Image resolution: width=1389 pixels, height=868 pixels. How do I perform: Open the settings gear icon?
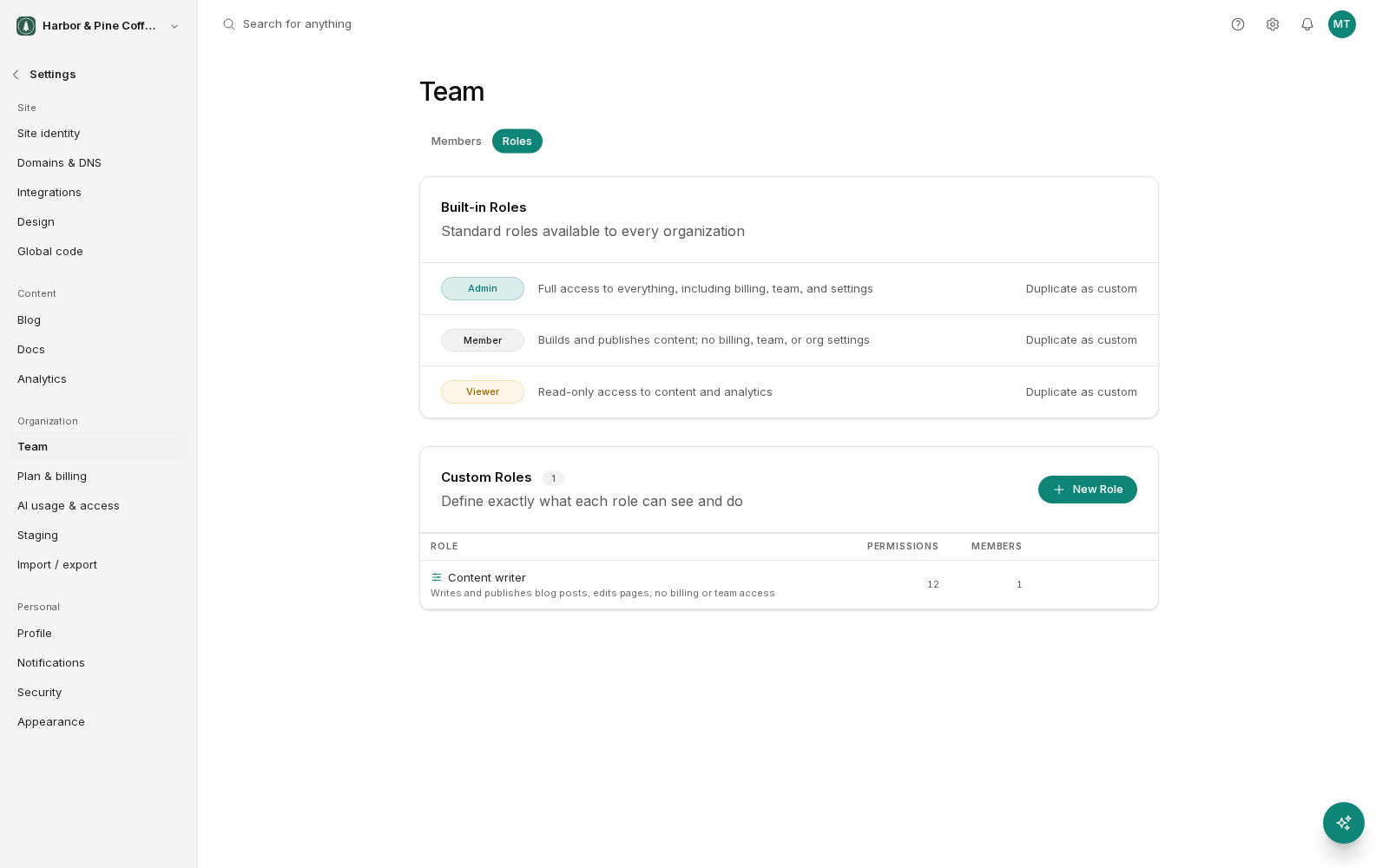click(1273, 24)
